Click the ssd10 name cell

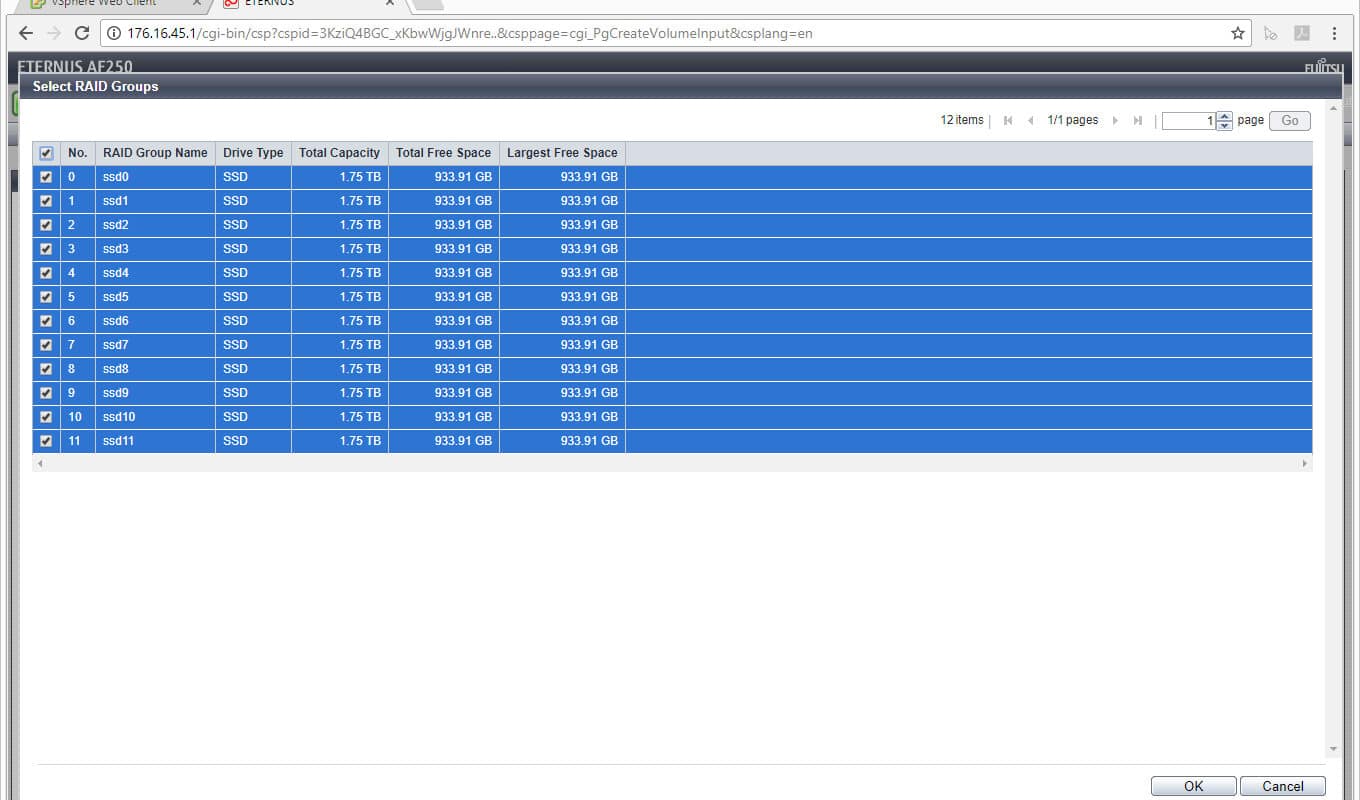click(155, 417)
